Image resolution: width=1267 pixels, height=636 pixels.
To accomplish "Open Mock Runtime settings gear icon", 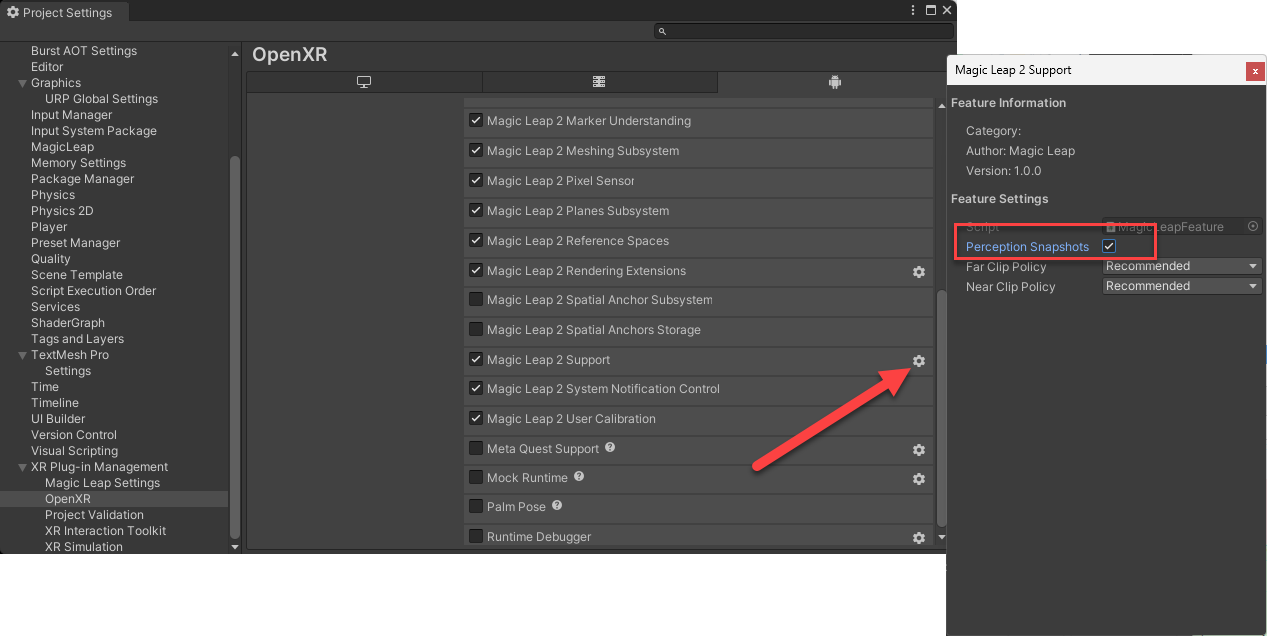I will 918,479.
